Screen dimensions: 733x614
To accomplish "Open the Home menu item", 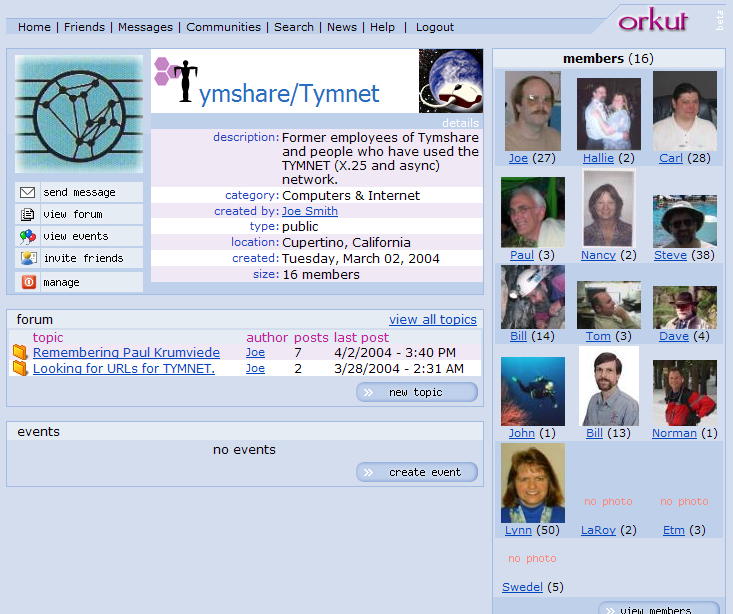I will click(34, 27).
